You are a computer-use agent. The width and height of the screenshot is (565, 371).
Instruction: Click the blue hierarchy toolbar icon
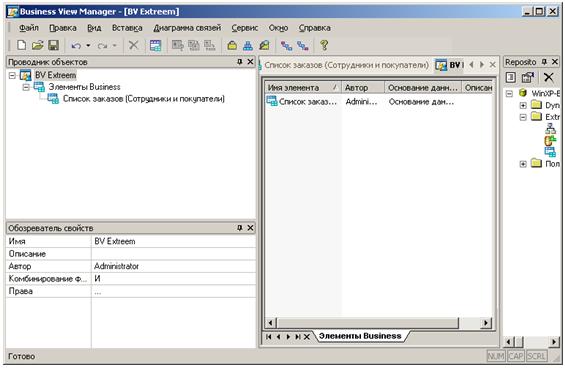248,45
